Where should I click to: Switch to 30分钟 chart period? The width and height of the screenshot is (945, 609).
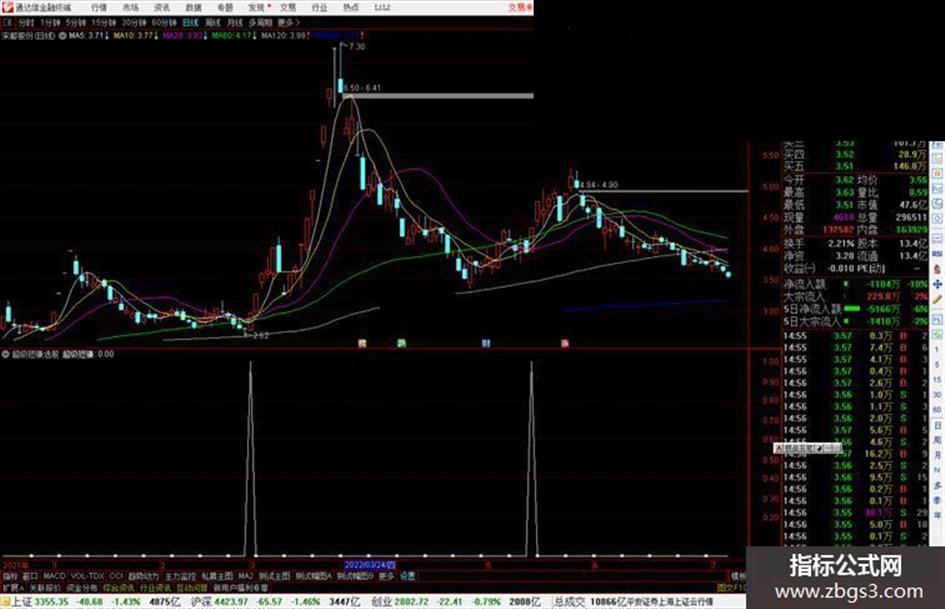(134, 23)
